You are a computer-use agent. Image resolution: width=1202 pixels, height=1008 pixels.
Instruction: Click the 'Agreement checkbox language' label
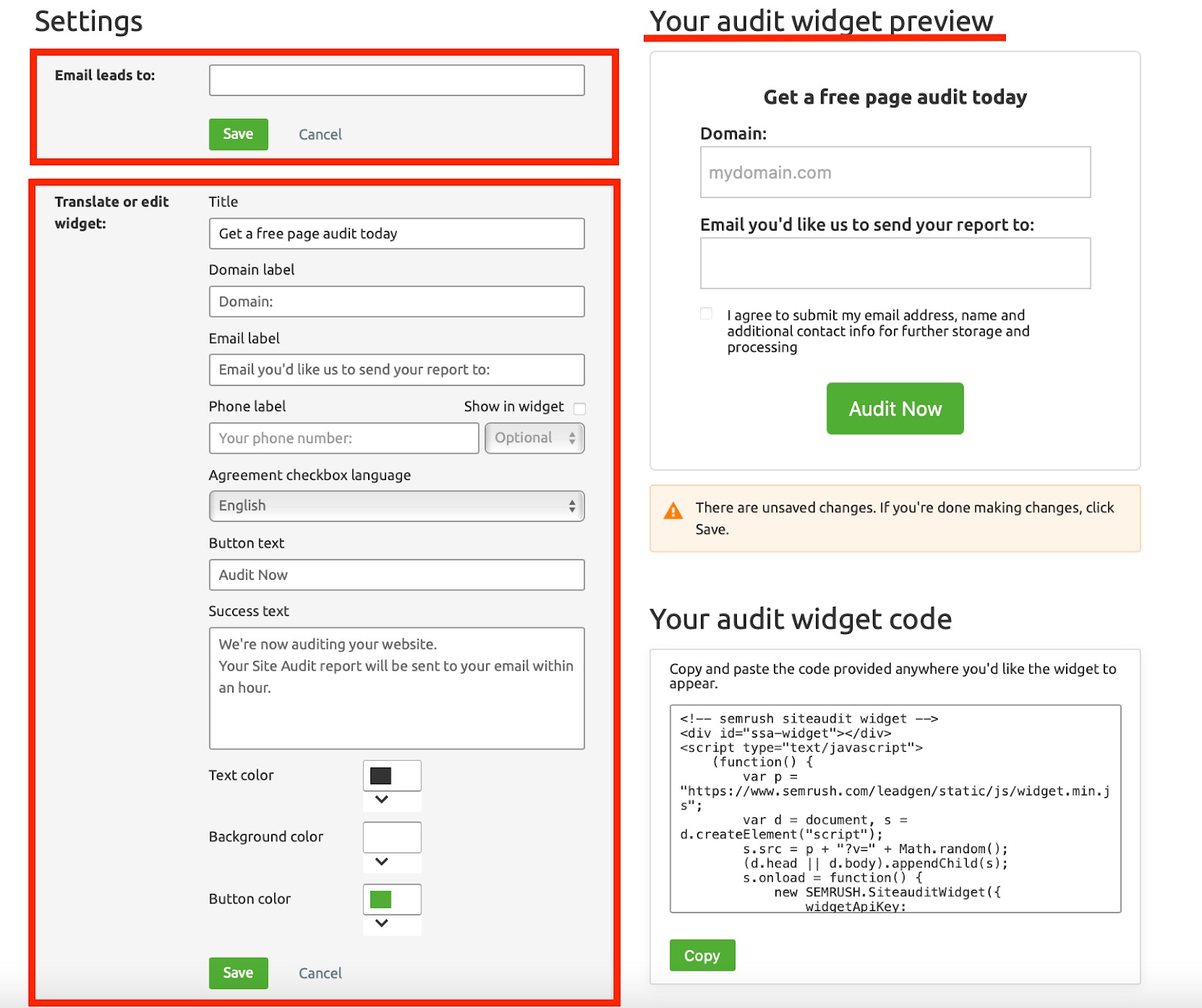pyautogui.click(x=310, y=475)
